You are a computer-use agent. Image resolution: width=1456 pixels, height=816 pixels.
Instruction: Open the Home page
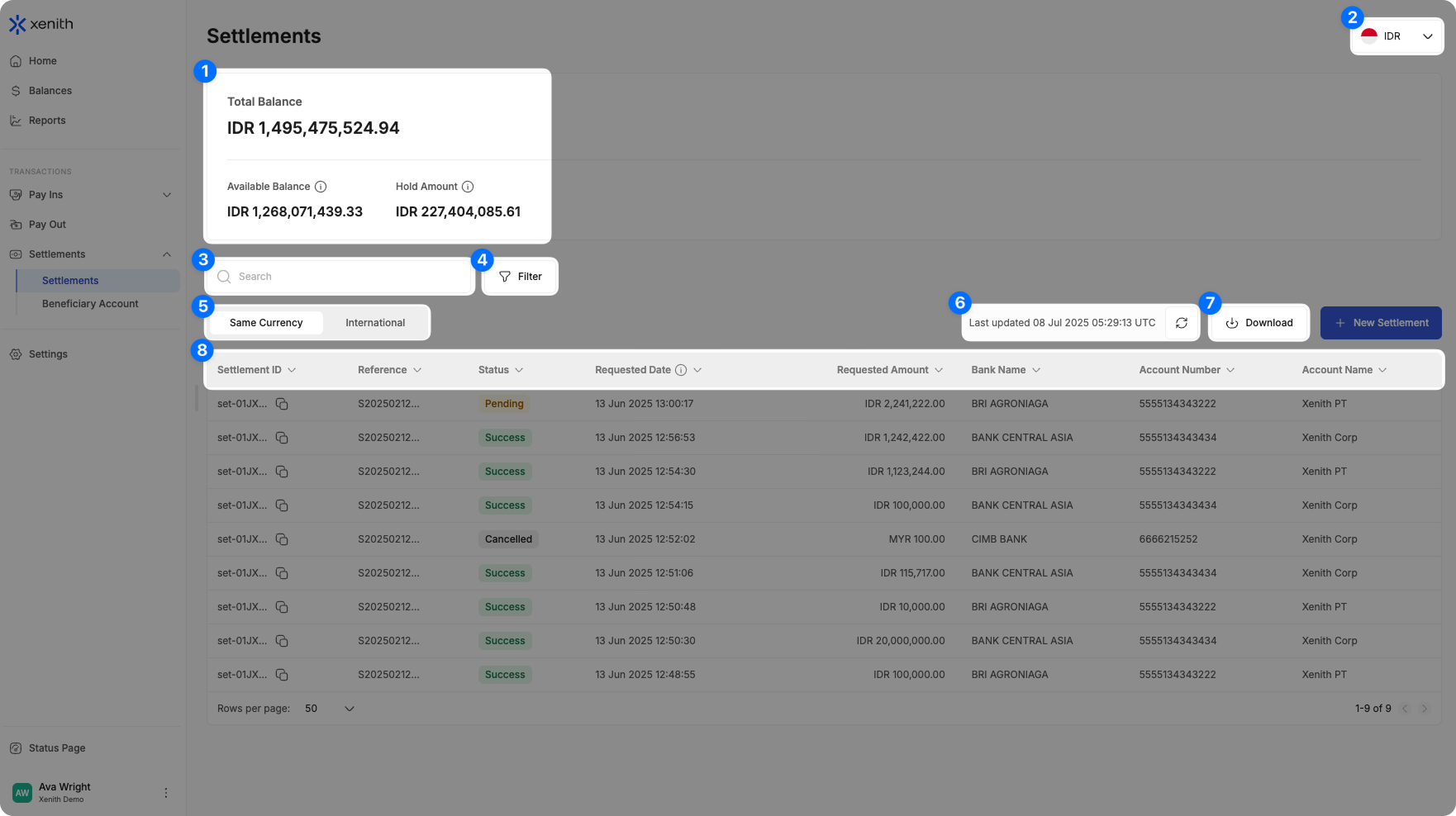point(42,61)
